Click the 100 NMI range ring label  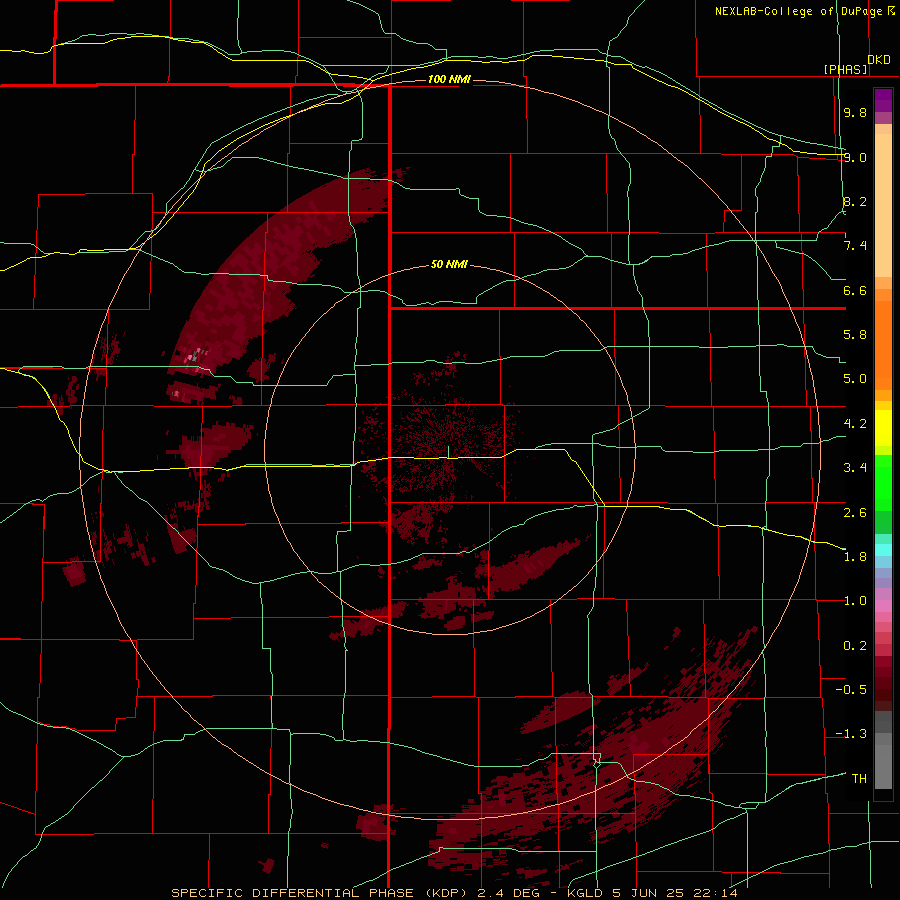449,79
